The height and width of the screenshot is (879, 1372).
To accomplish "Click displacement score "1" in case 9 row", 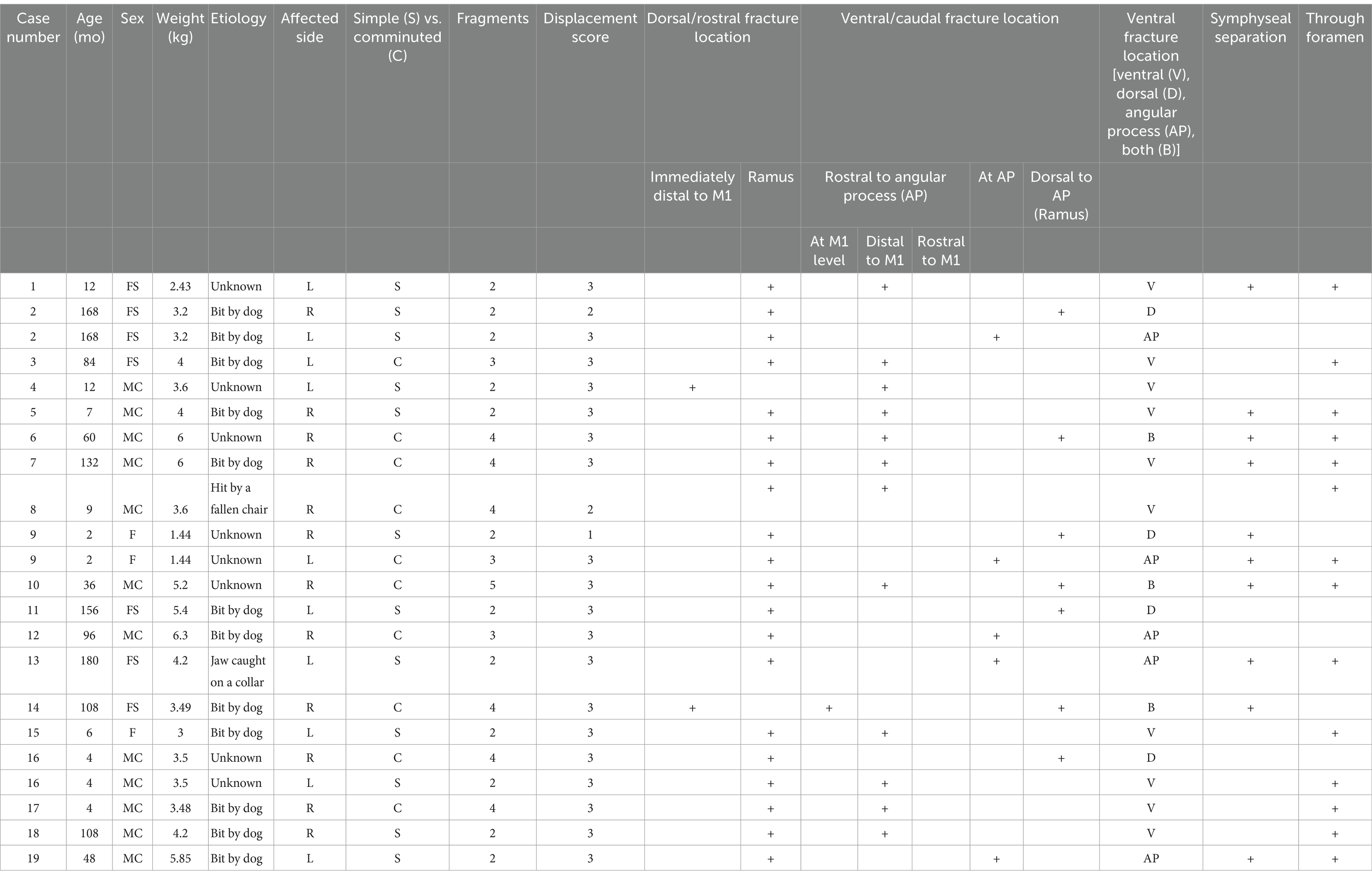I will pos(590,535).
